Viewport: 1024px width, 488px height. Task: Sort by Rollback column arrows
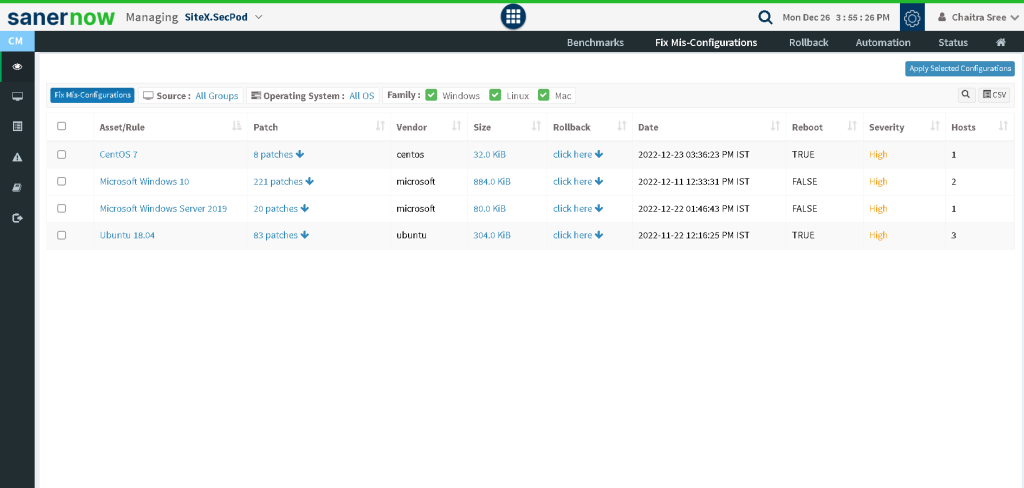coord(622,127)
